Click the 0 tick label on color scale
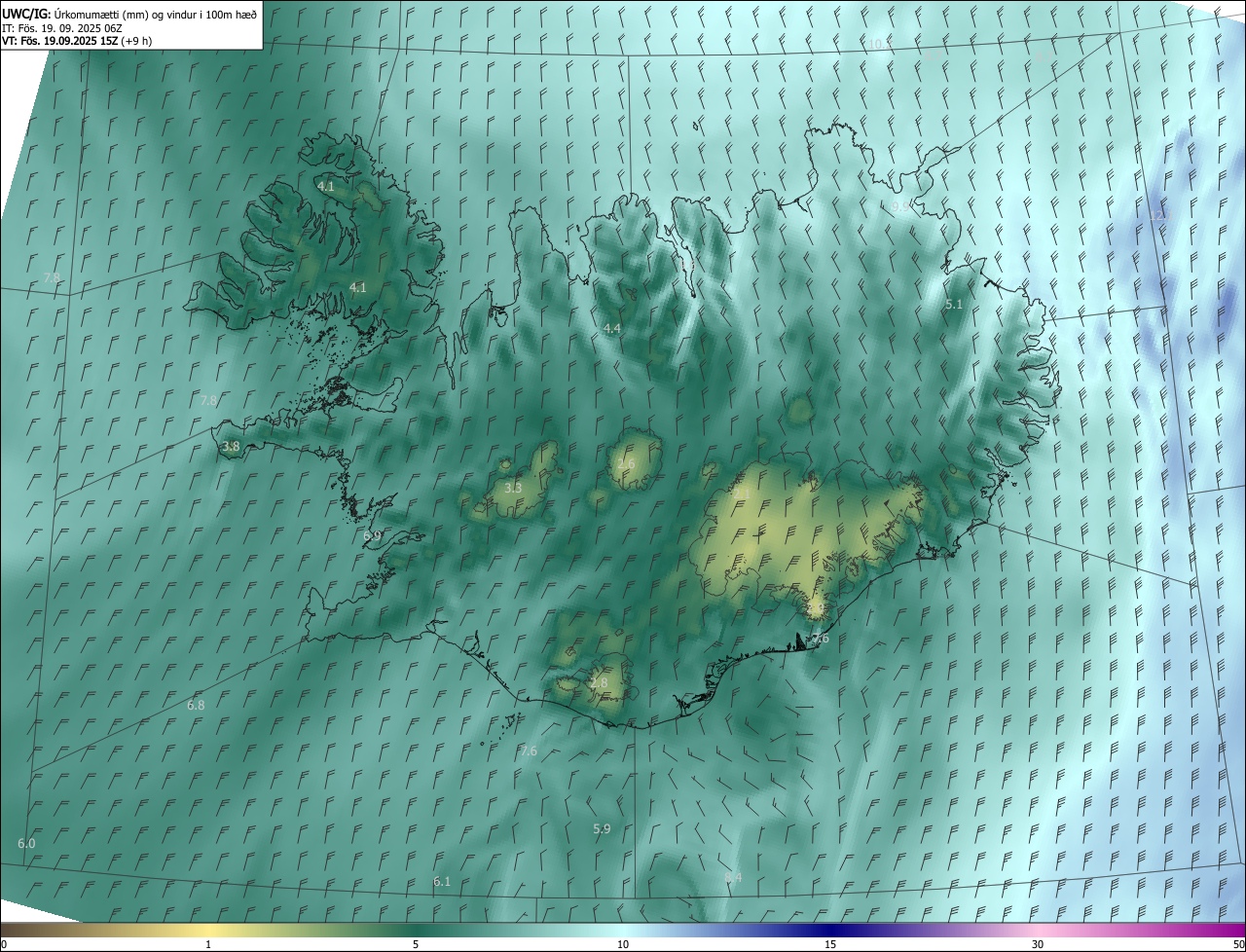This screenshot has width=1246, height=952. (x=3, y=944)
